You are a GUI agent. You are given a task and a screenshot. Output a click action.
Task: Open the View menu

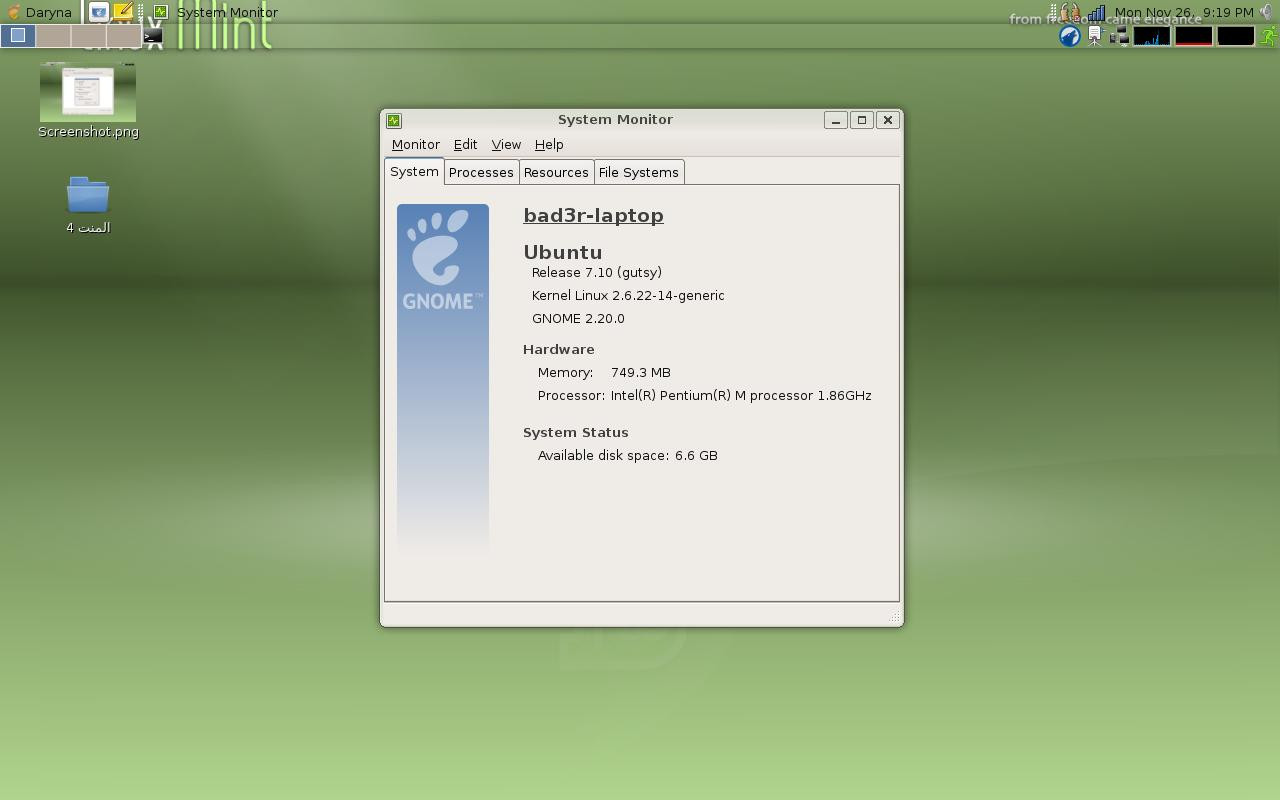point(506,145)
